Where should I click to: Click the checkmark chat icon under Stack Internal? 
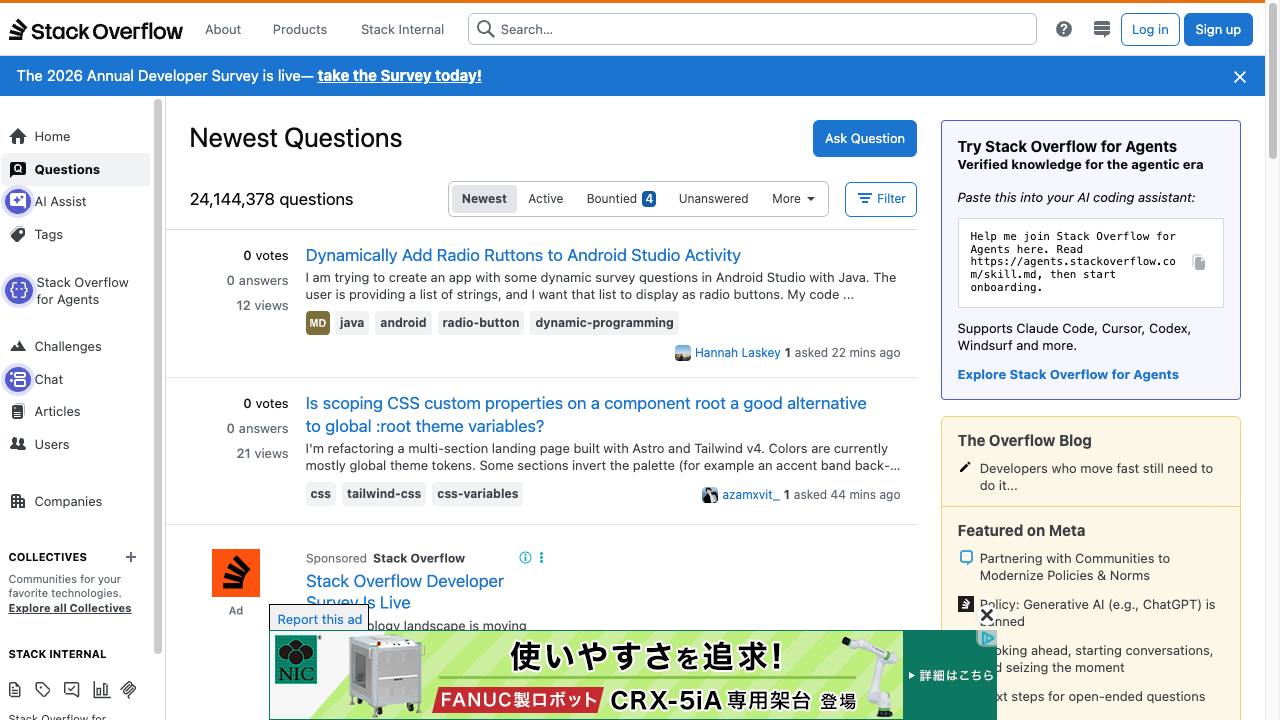coord(72,689)
